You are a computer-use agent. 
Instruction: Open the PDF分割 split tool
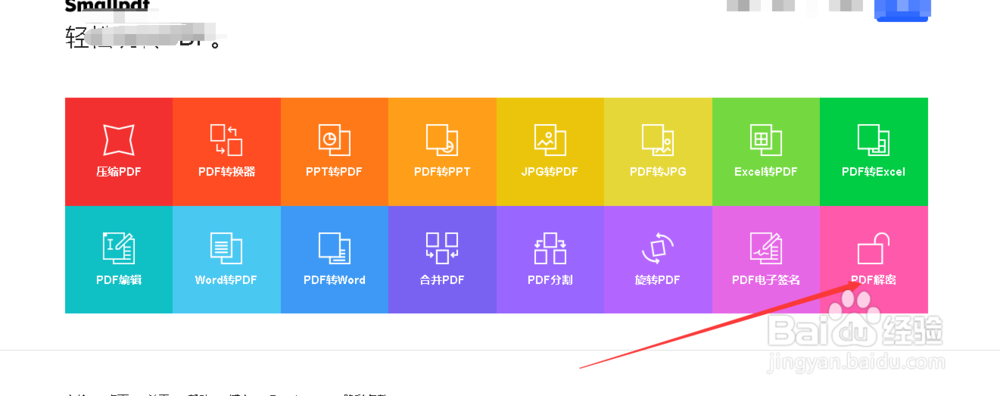pos(550,260)
